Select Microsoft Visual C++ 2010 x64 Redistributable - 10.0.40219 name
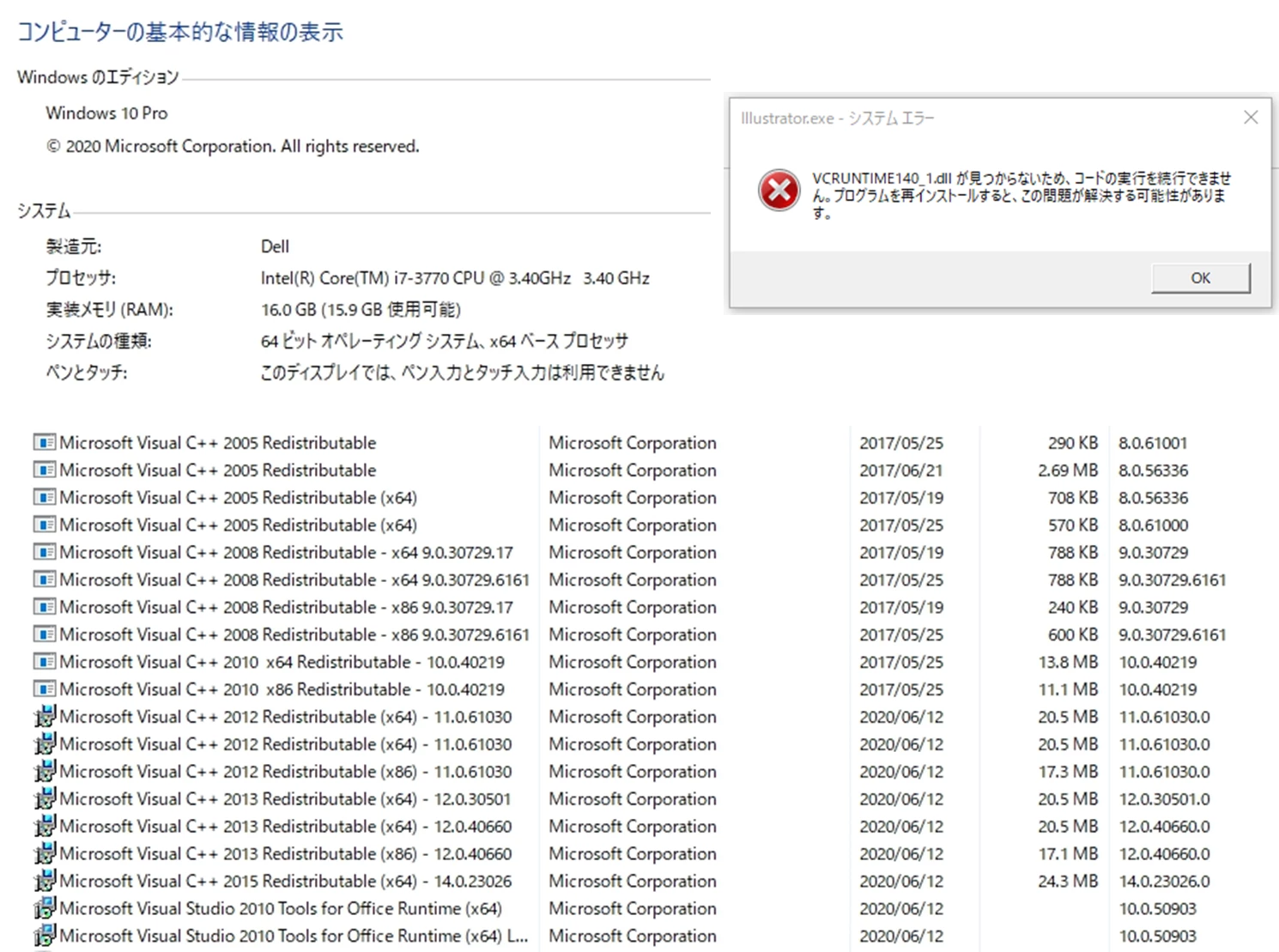The image size is (1279, 952). (x=282, y=663)
